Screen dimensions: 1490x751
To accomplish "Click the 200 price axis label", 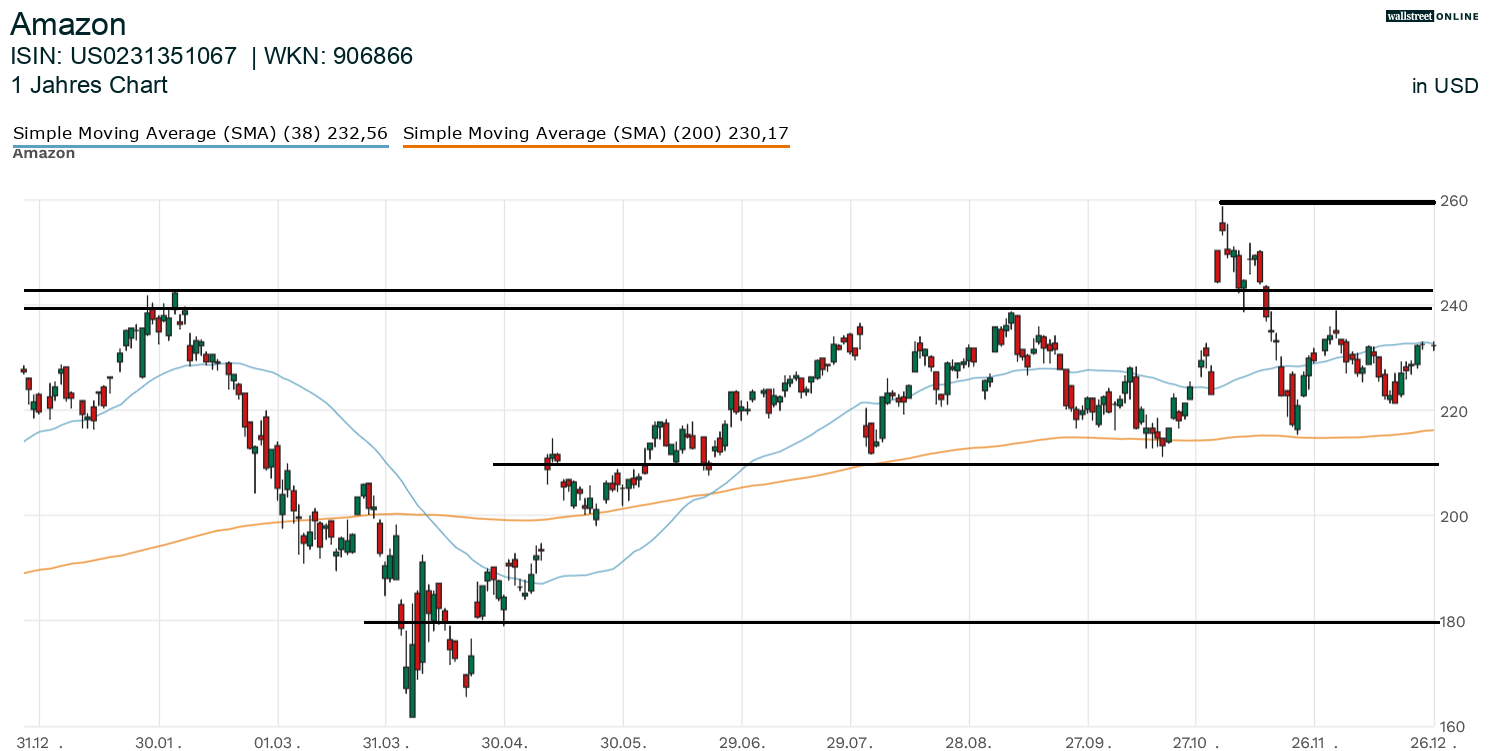I will (x=1454, y=517).
